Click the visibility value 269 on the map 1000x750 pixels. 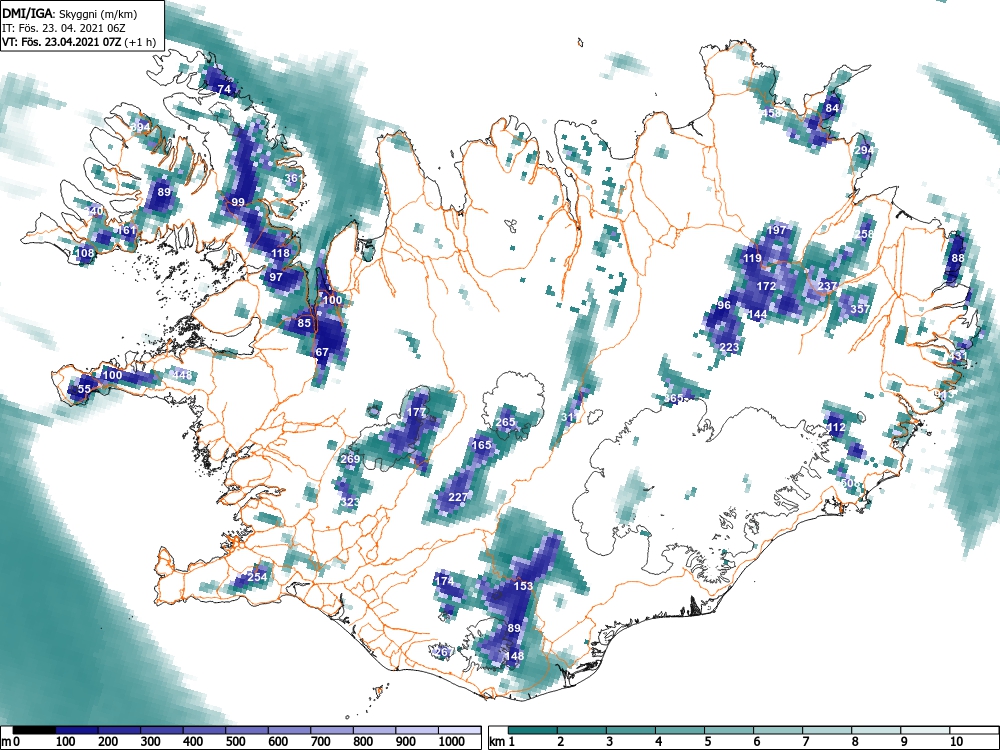pyautogui.click(x=350, y=459)
